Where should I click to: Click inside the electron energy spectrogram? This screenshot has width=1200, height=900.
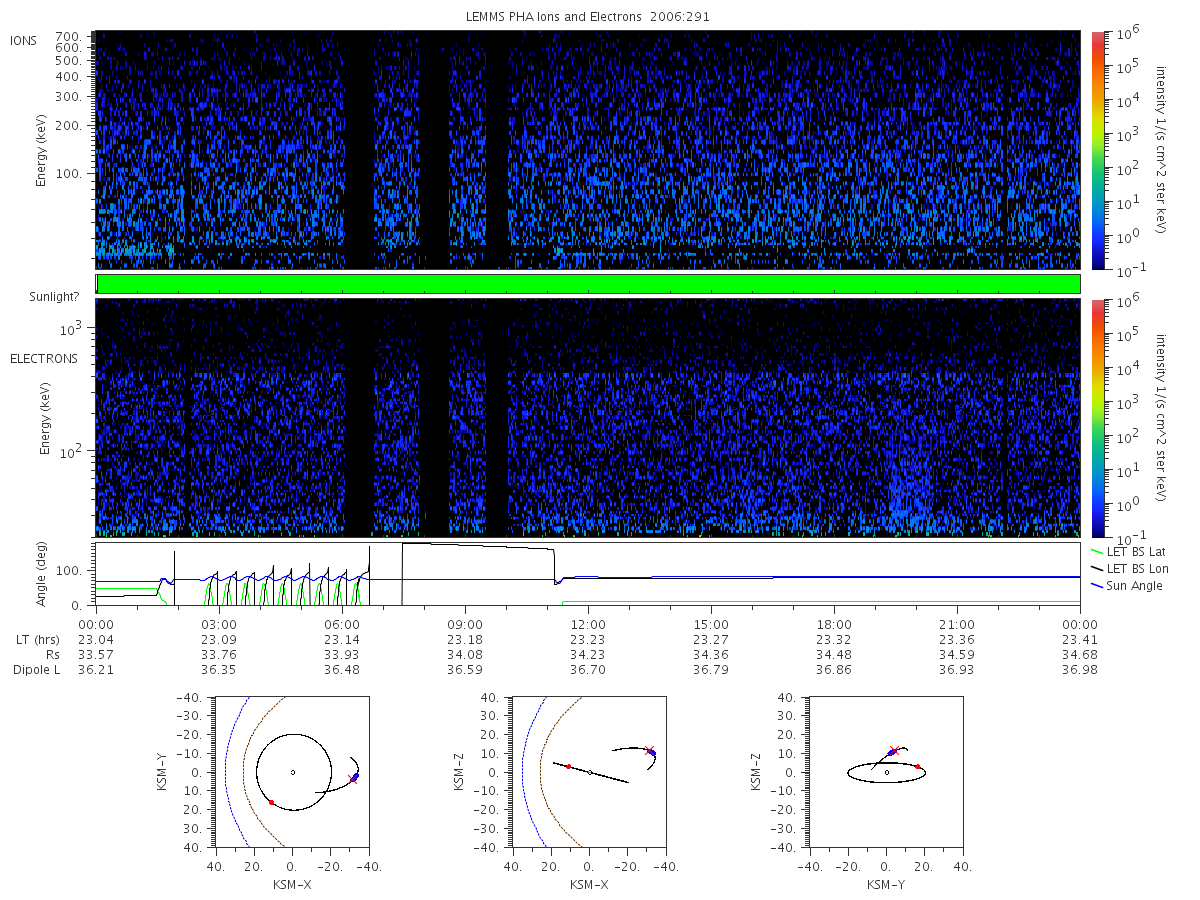588,418
